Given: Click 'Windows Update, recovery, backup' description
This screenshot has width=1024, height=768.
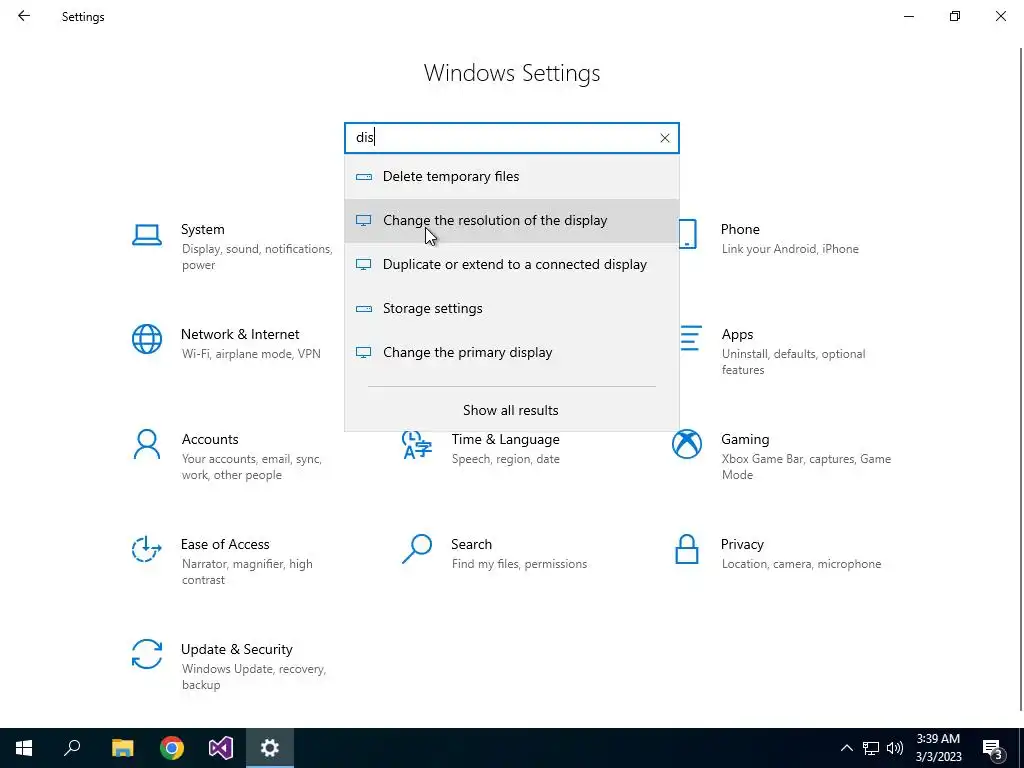Looking at the screenshot, I should 253,677.
